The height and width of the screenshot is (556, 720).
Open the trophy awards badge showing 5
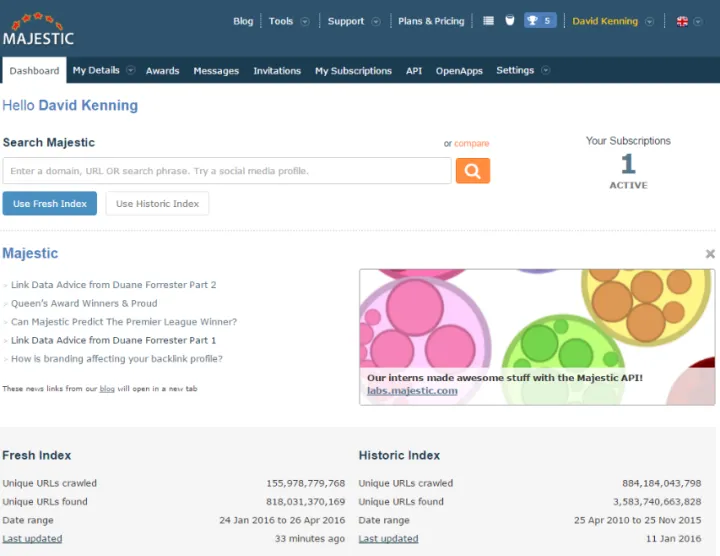pos(540,21)
